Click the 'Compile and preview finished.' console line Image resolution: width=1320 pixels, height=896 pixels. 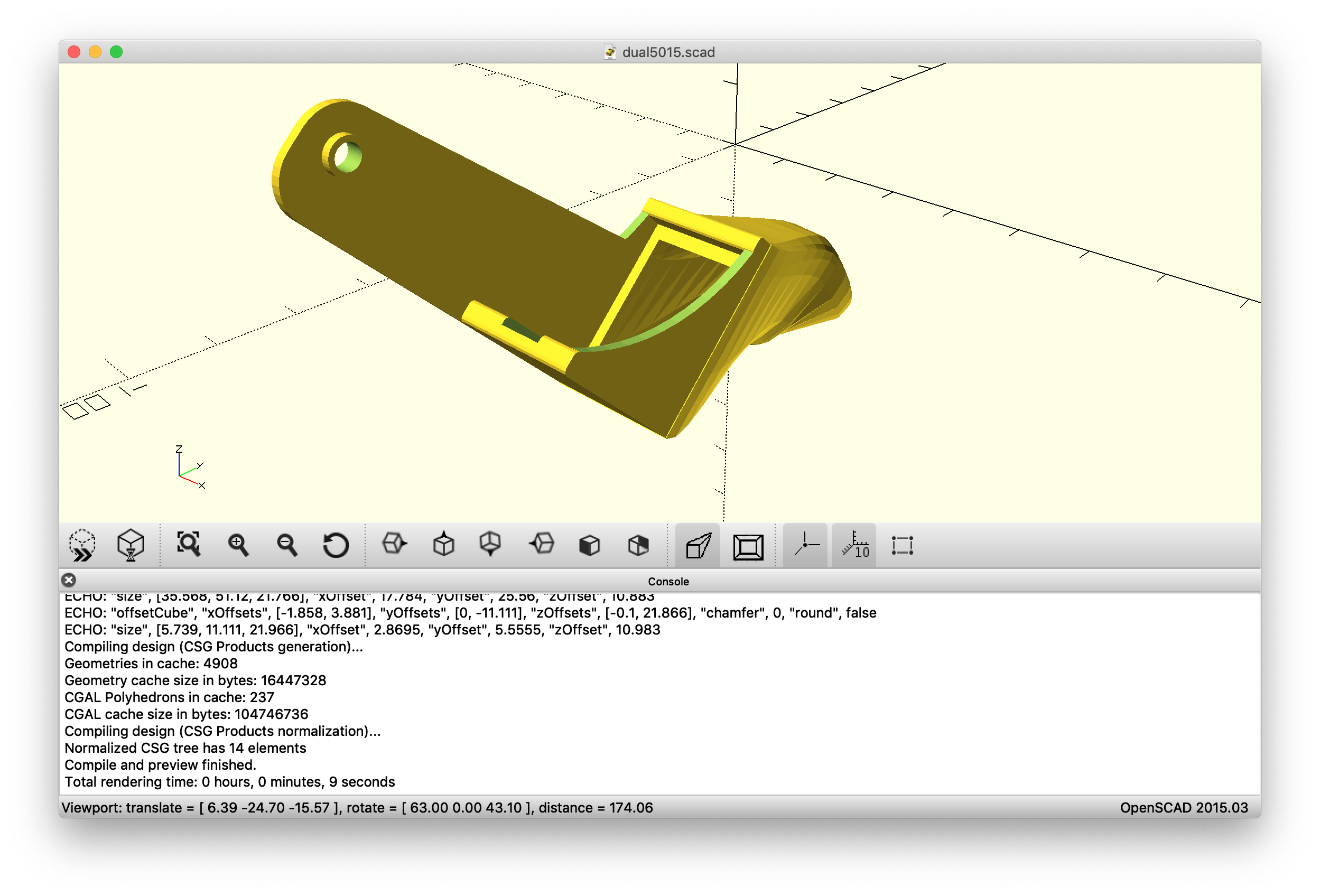coord(161,765)
